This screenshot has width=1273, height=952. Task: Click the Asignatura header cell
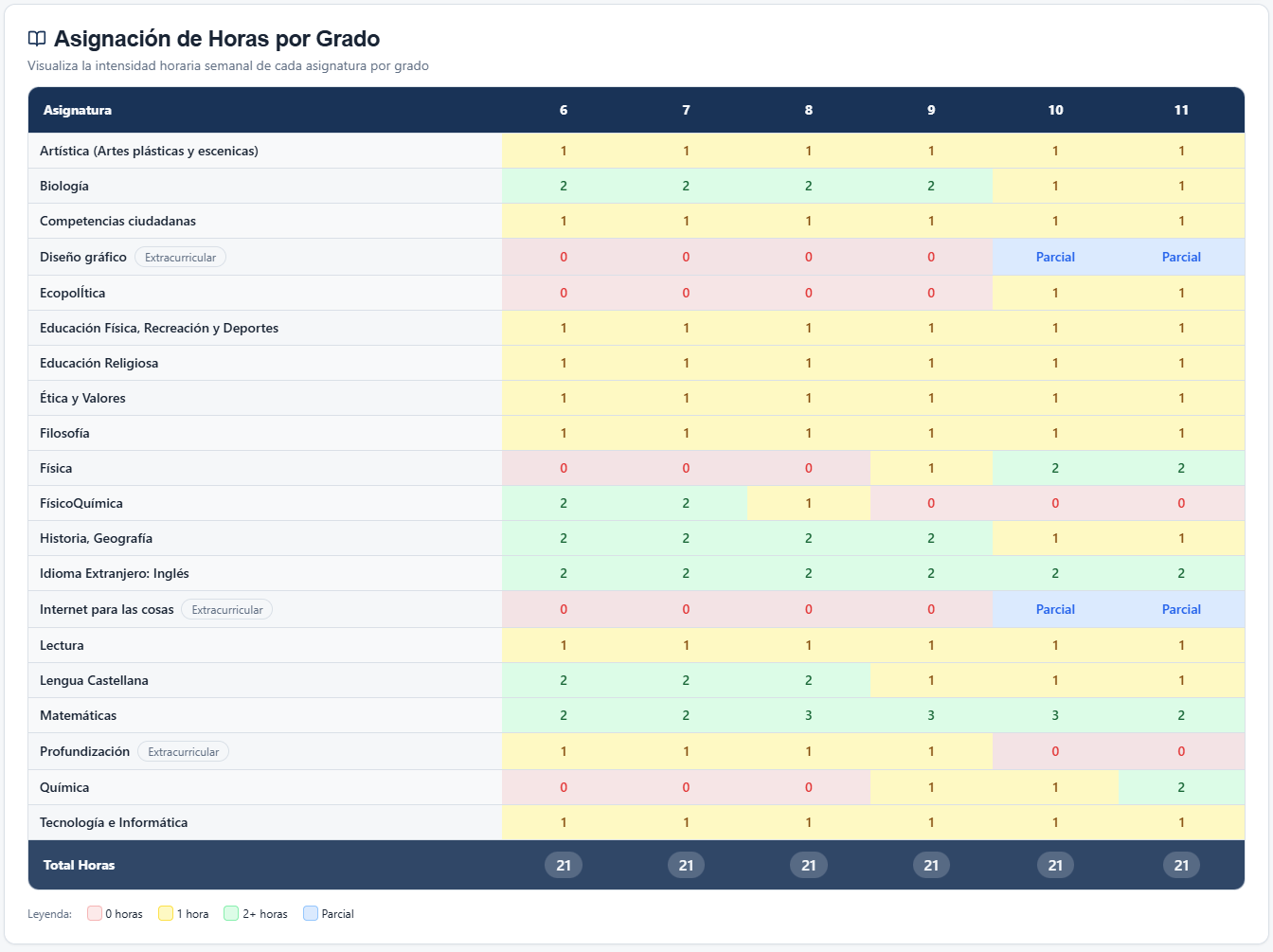(76, 110)
